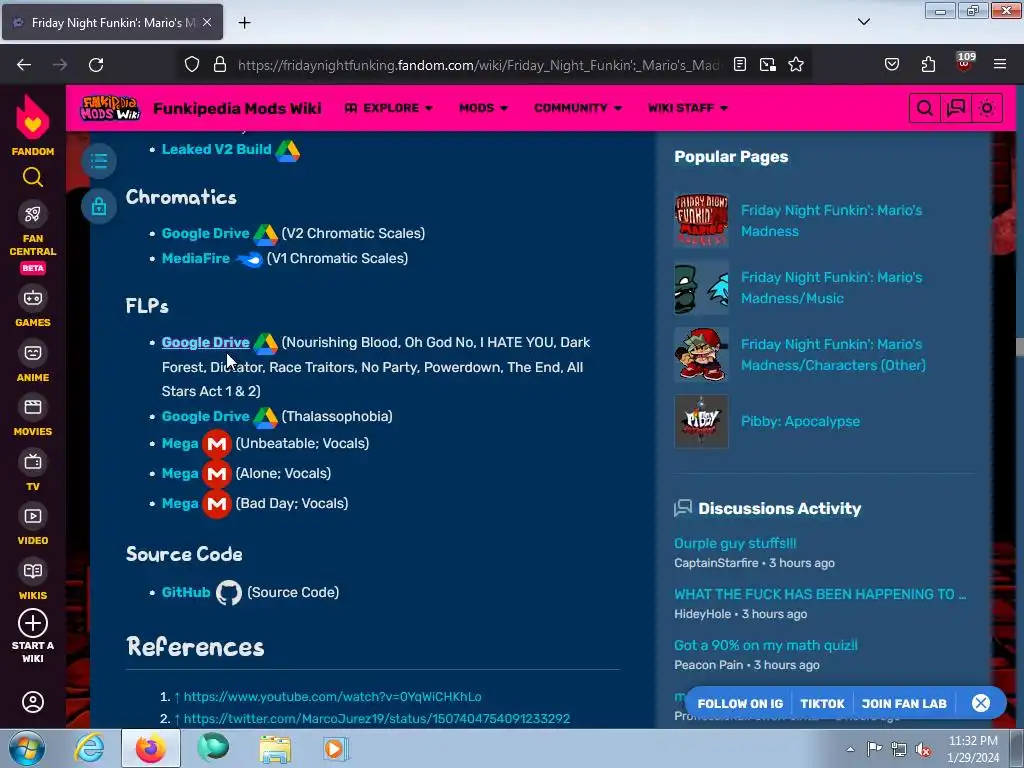
Task: Click the browser address bar
Action: pos(478,65)
